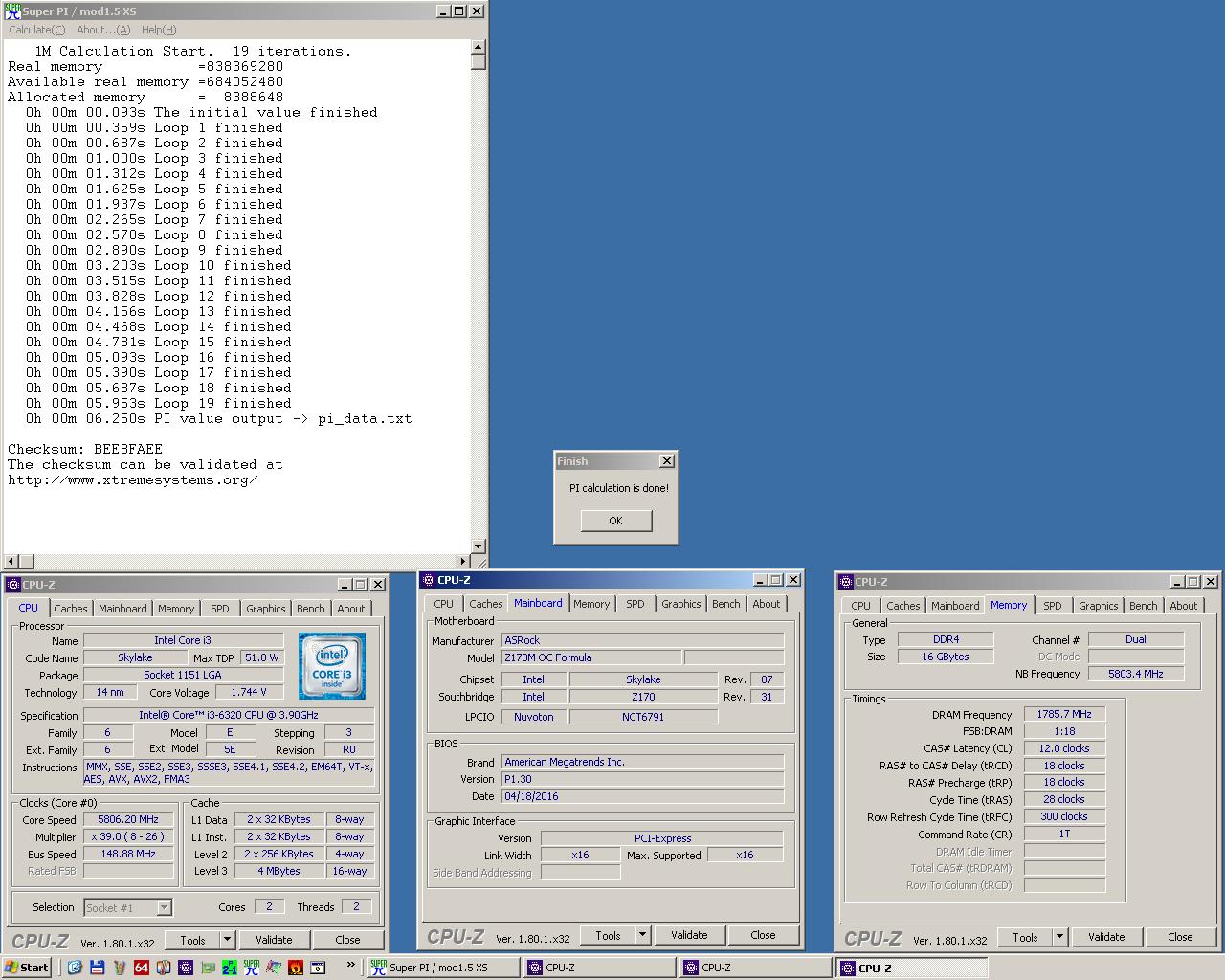
Task: Click Super PI horizontal scroll right arrow
Action: (463, 562)
